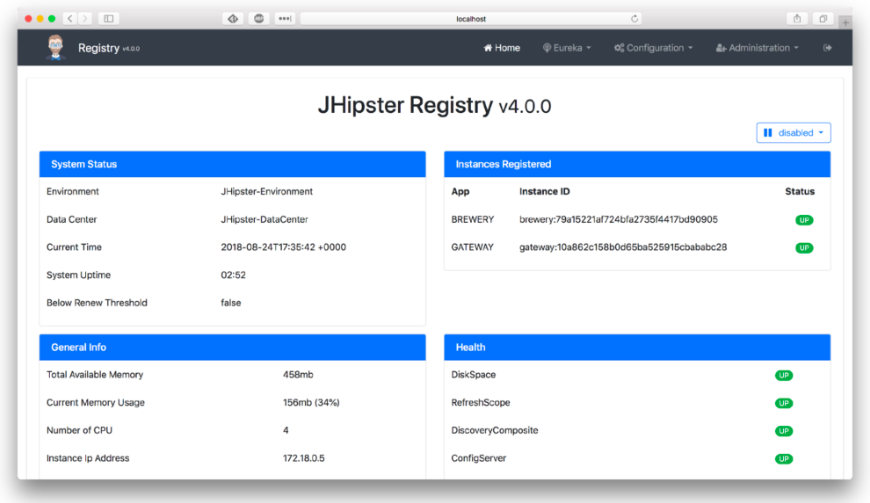Open the Administration dropdown menu
870x503 pixels.
pyautogui.click(x=758, y=48)
